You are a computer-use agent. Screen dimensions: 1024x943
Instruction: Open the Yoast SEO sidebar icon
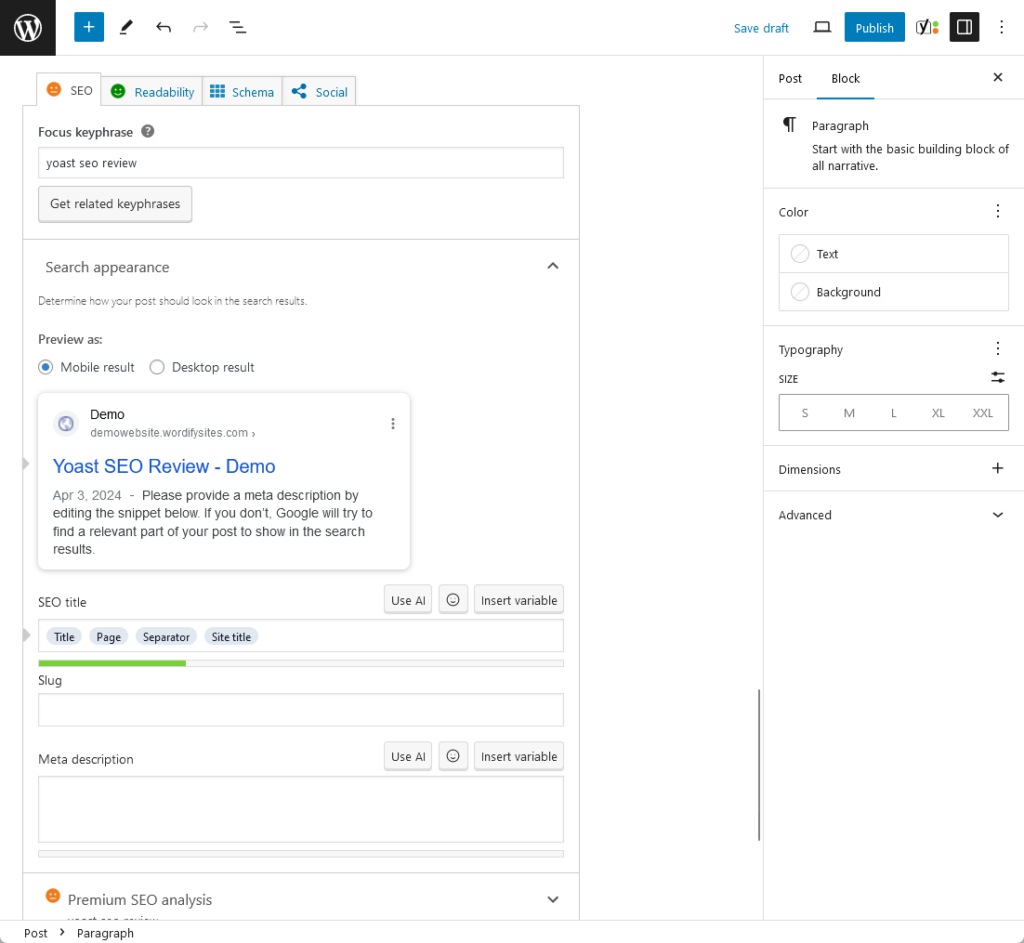point(927,27)
